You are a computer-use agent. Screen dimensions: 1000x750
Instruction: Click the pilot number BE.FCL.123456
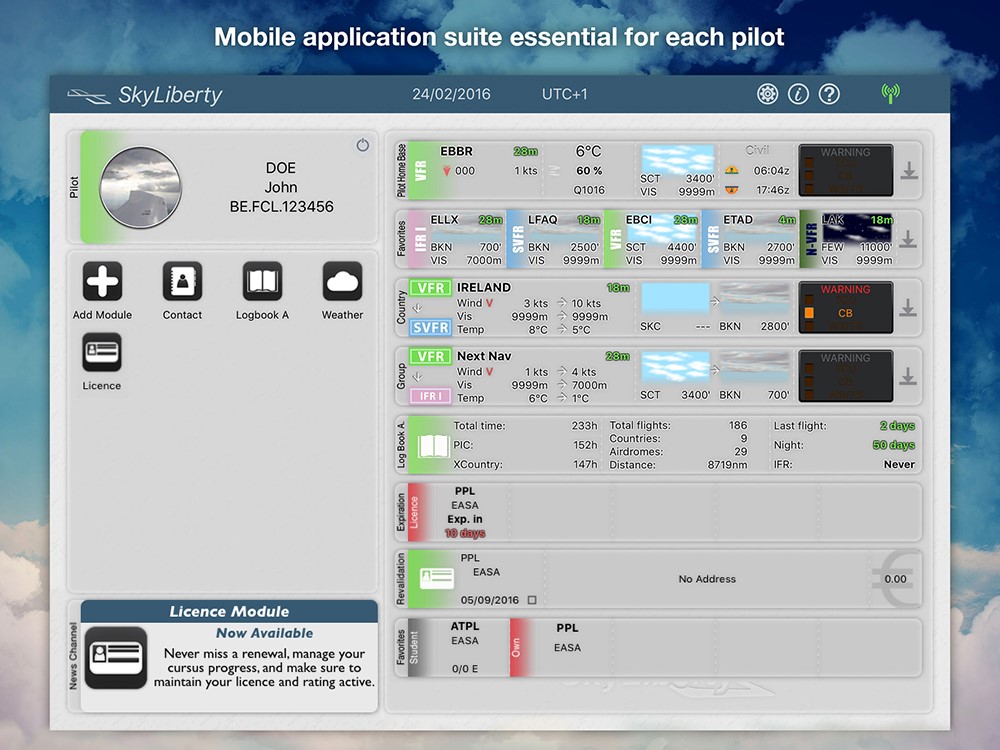pos(282,207)
